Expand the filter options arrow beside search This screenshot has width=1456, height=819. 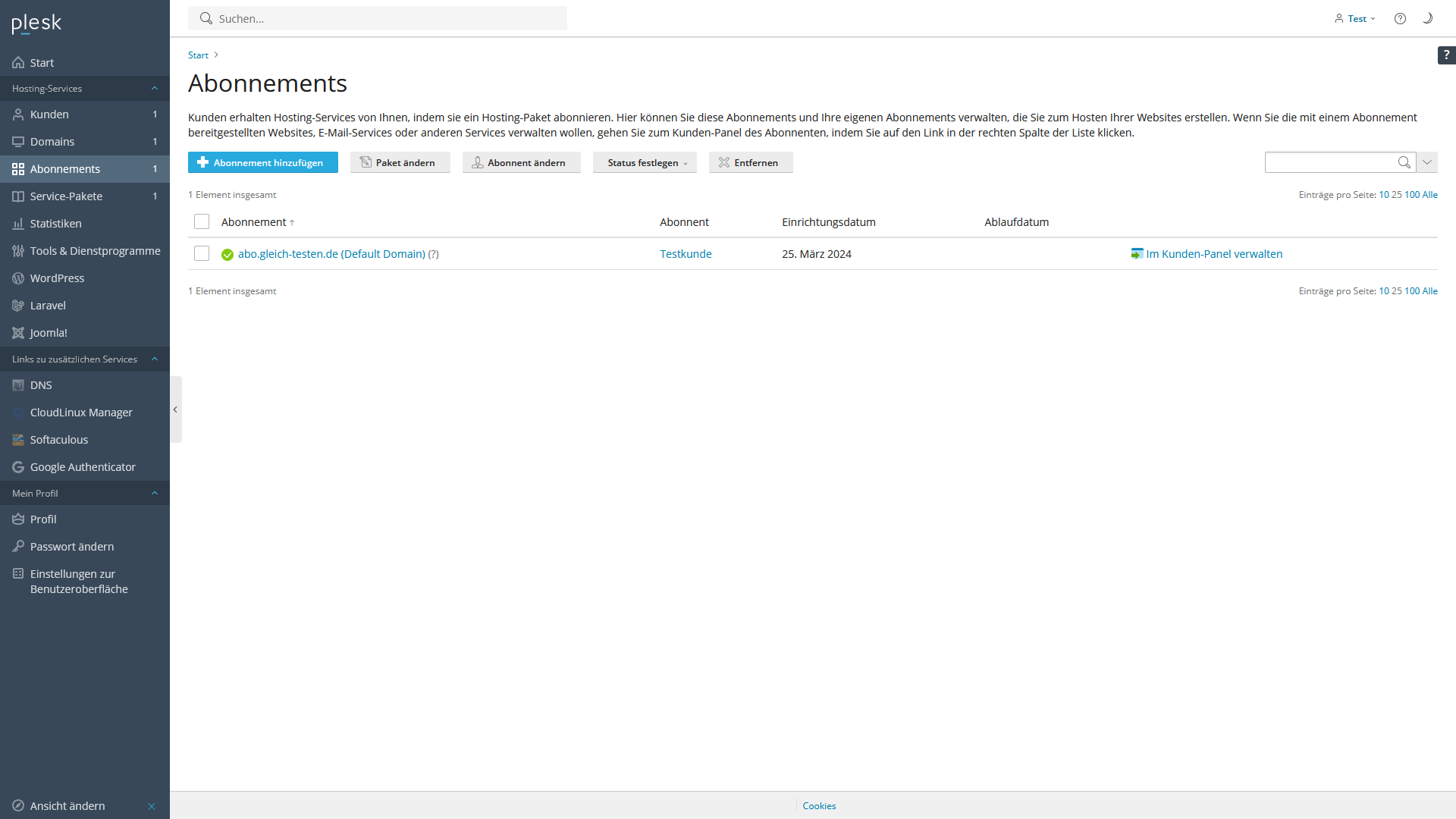point(1427,162)
